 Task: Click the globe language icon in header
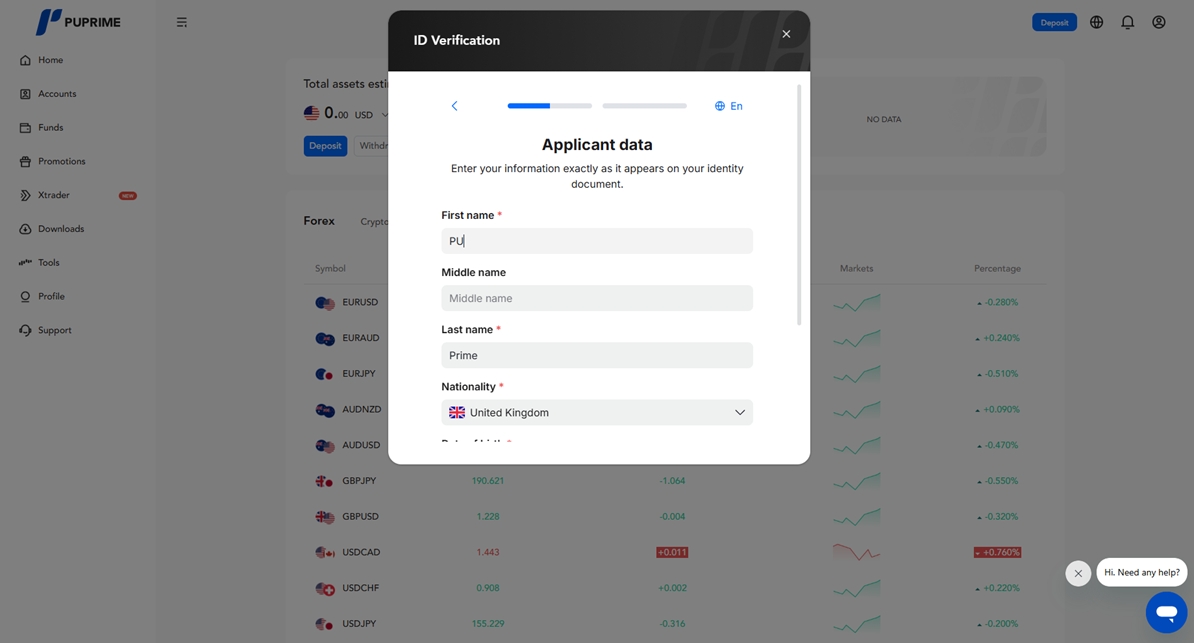(x=1096, y=22)
